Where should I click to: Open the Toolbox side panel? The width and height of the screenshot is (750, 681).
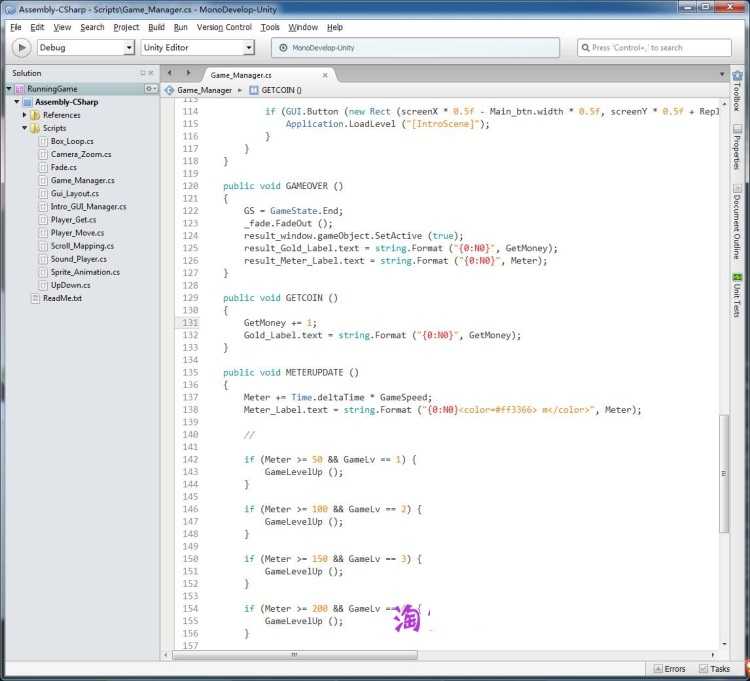point(737,91)
